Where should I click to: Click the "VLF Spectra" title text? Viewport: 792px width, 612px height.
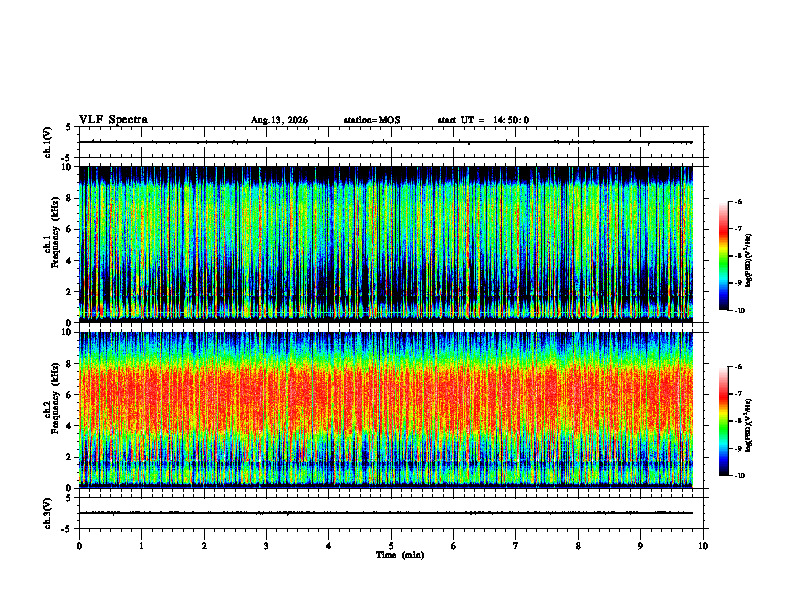point(113,120)
